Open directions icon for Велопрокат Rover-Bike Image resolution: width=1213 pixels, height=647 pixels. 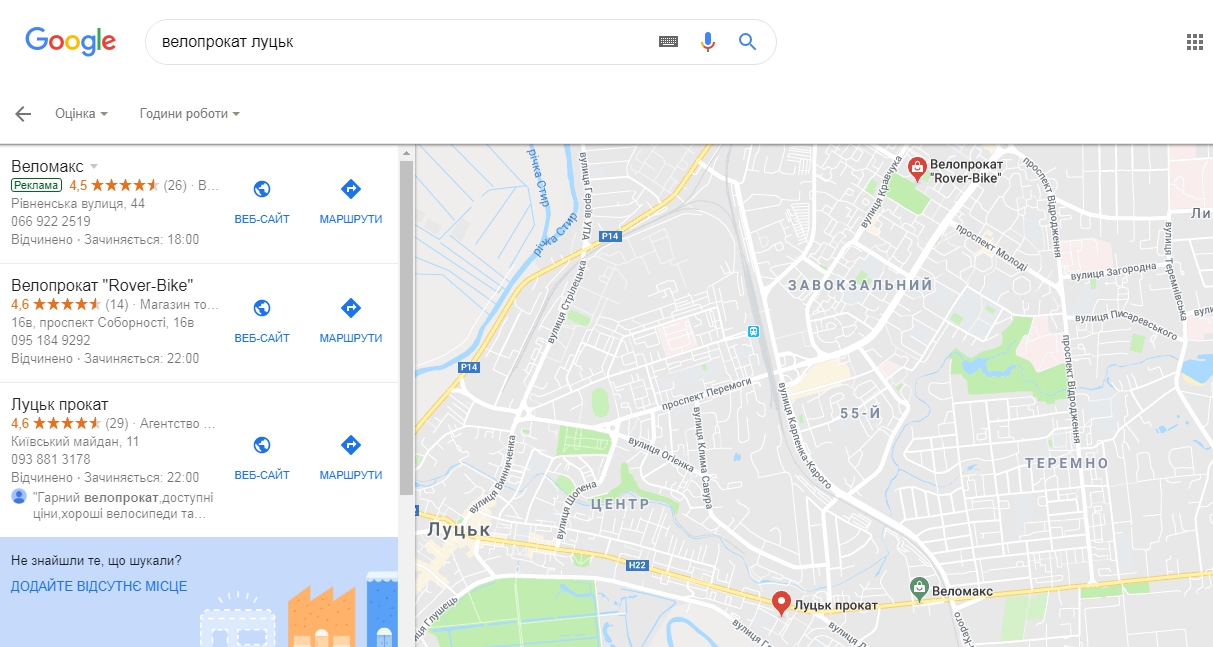point(351,308)
